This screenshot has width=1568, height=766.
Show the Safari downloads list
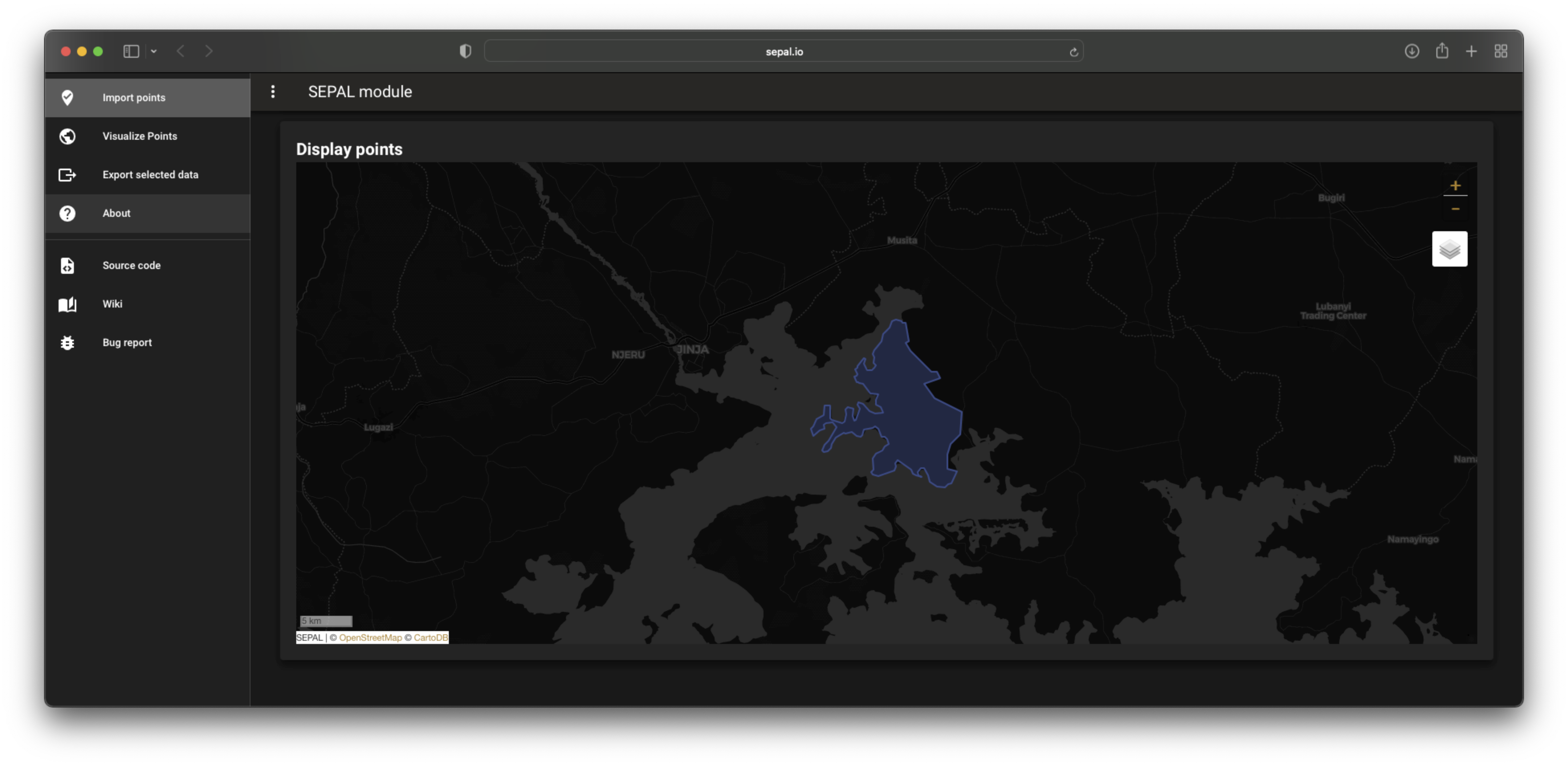tap(1411, 51)
